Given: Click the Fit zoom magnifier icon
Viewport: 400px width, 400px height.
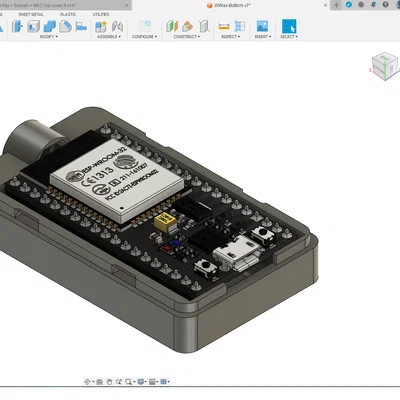Looking at the screenshot, I should pos(128,382).
